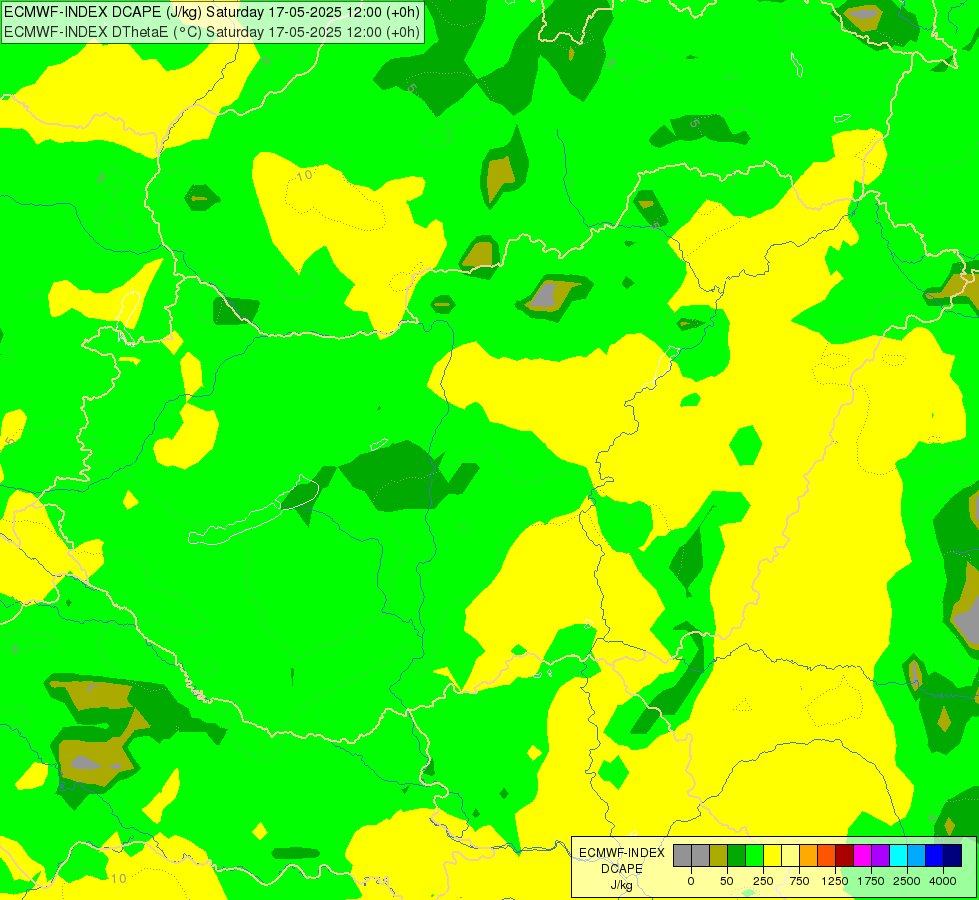This screenshot has height=900, width=979.
Task: Click the DThetaE title line in header
Action: pyautogui.click(x=212, y=32)
